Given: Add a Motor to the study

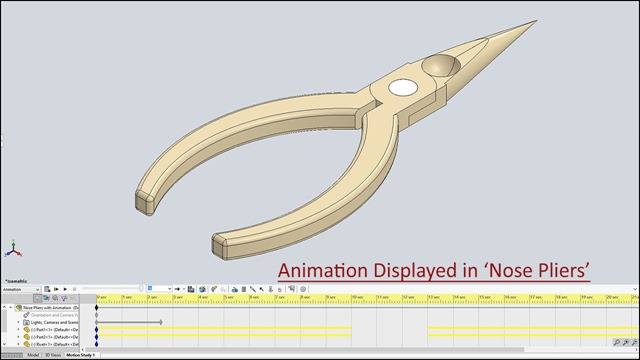Looking at the screenshot, I should click(x=234, y=289).
